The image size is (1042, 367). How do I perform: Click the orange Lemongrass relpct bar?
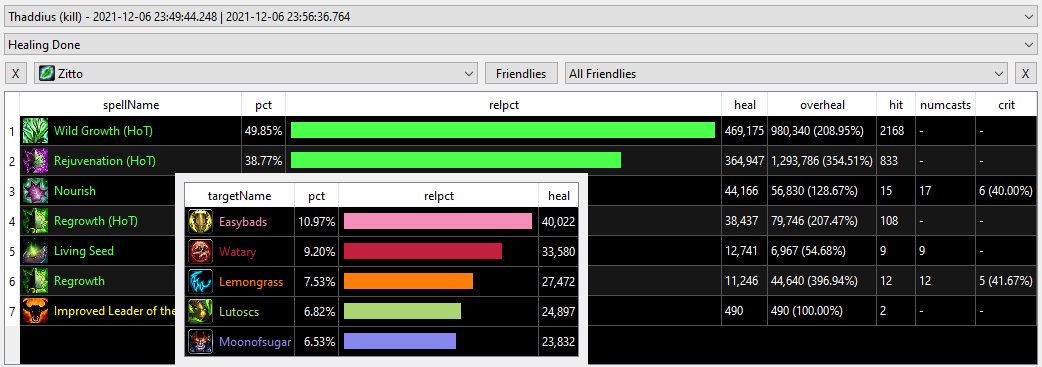[x=408, y=281]
